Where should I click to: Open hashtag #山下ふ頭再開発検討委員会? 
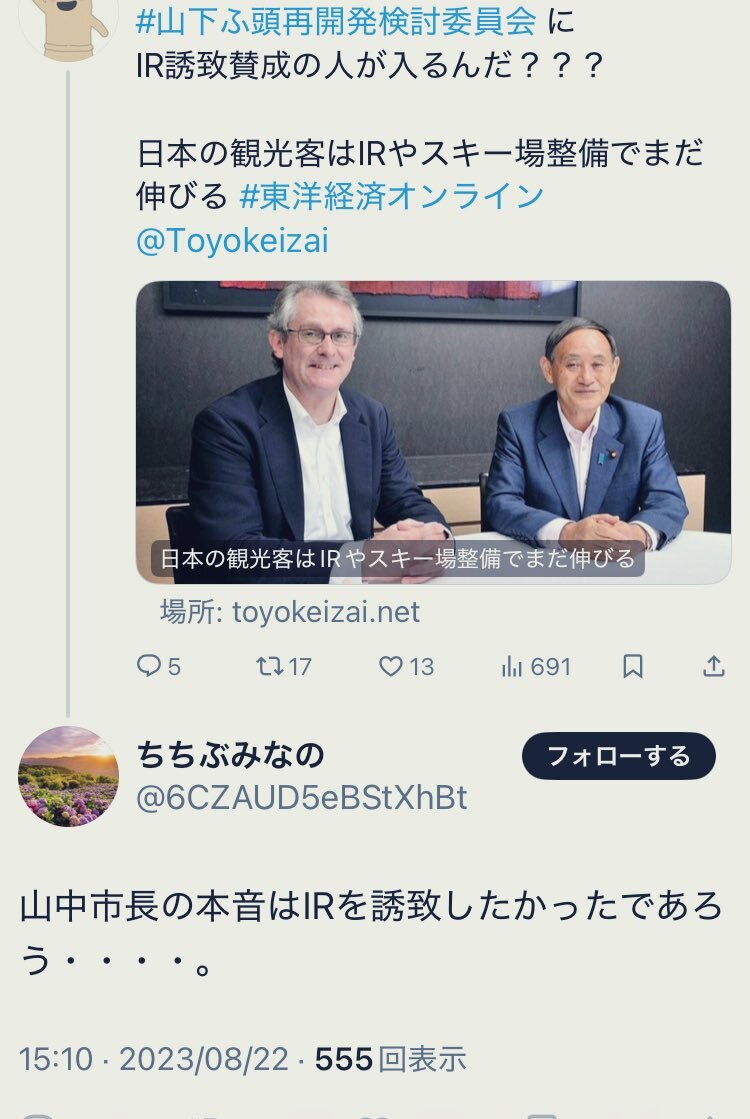pos(335,21)
